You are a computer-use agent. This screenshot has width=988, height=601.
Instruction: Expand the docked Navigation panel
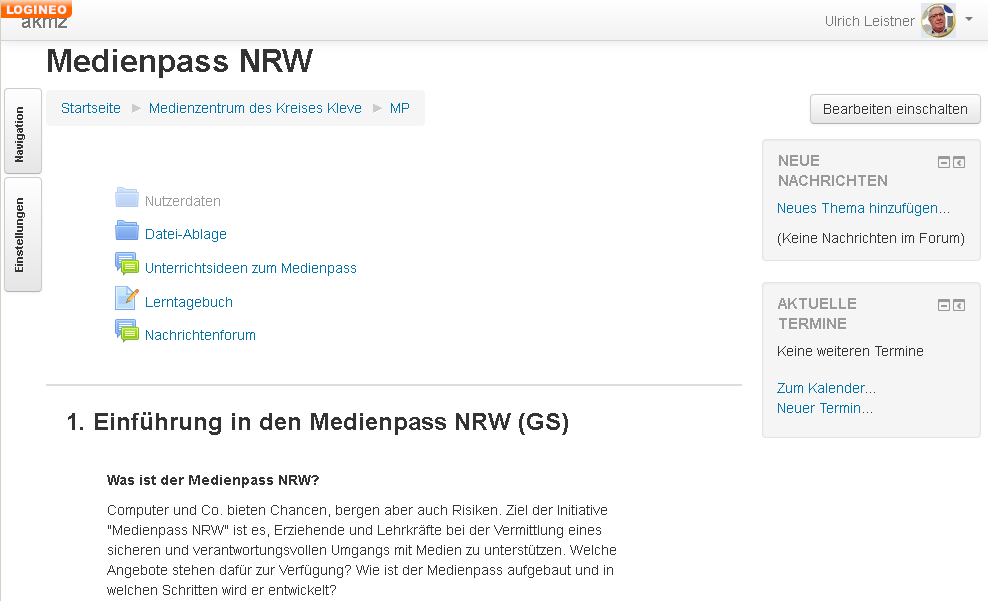point(22,132)
